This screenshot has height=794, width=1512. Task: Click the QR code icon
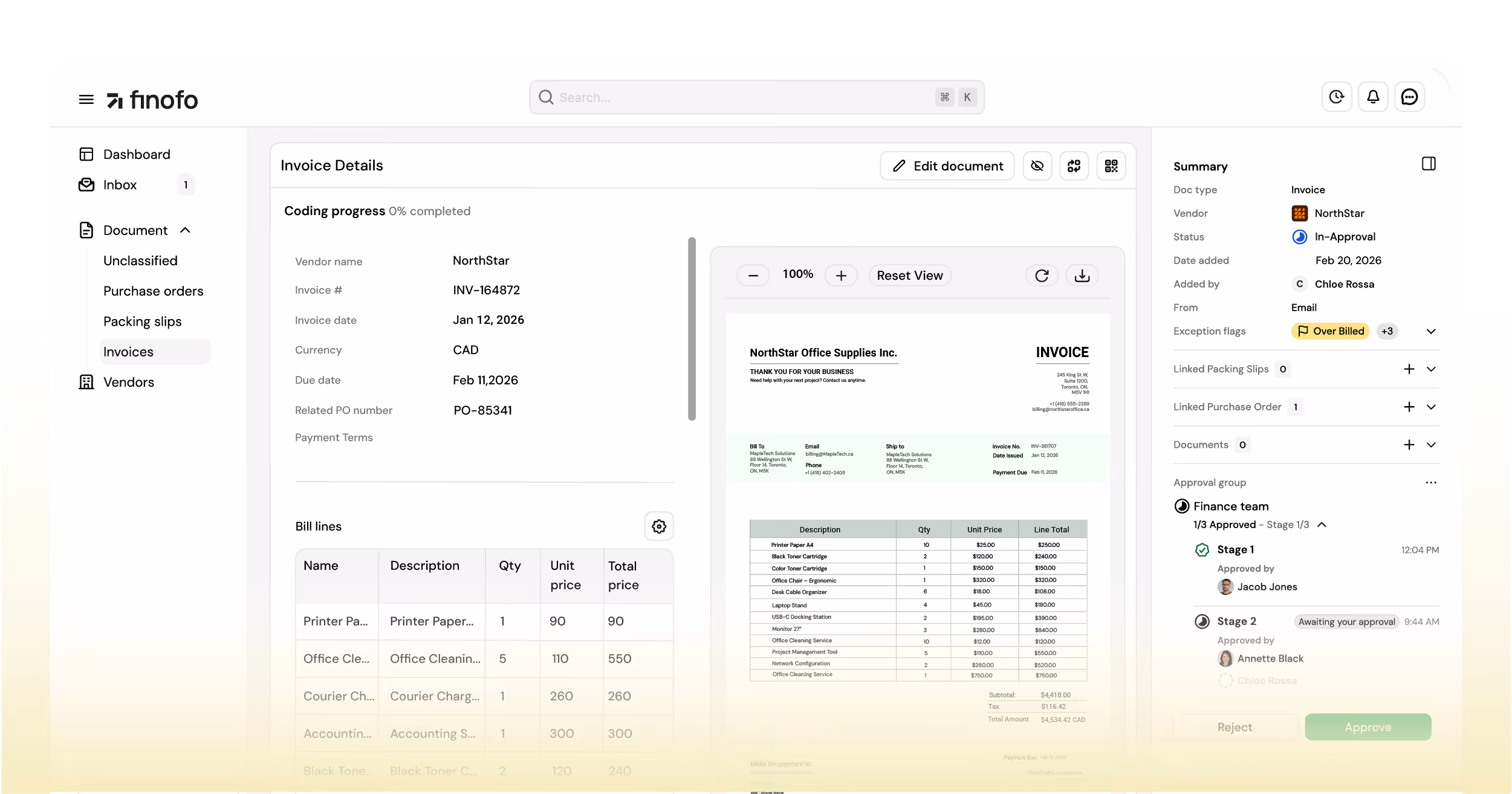click(1111, 166)
